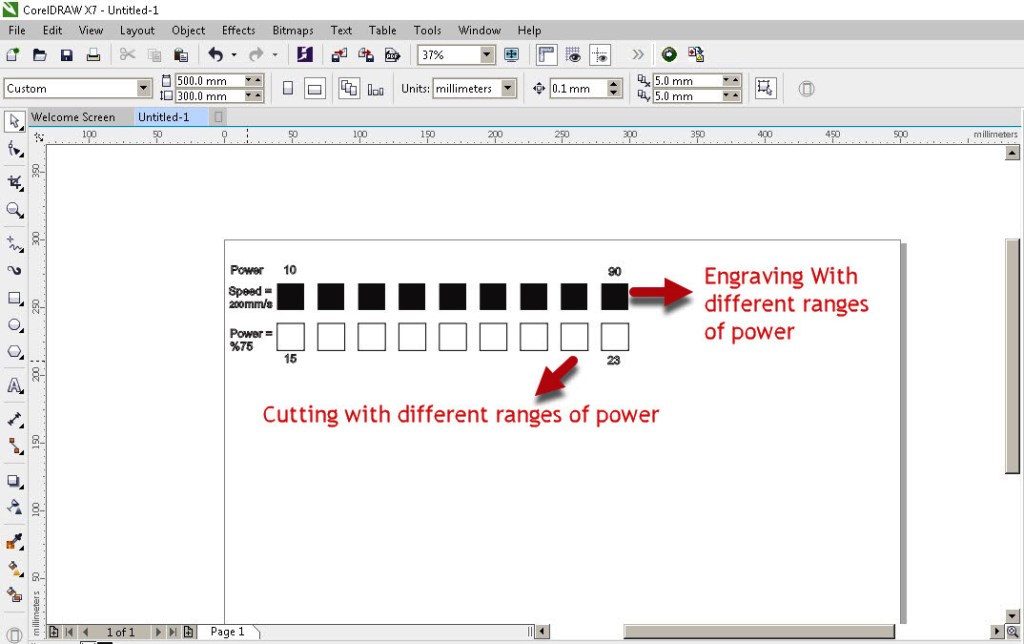The height and width of the screenshot is (644, 1024).
Task: Open the File menu
Action: click(17, 30)
